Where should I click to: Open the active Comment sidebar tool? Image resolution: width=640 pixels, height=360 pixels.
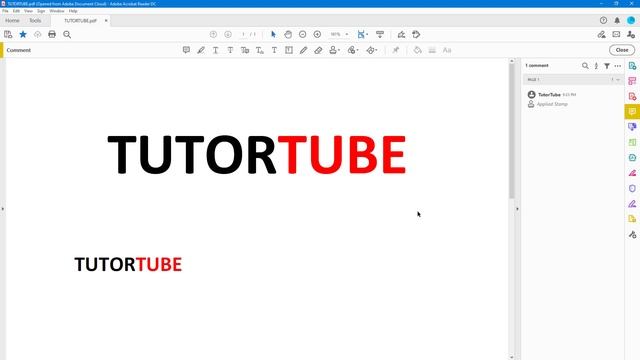(632, 112)
